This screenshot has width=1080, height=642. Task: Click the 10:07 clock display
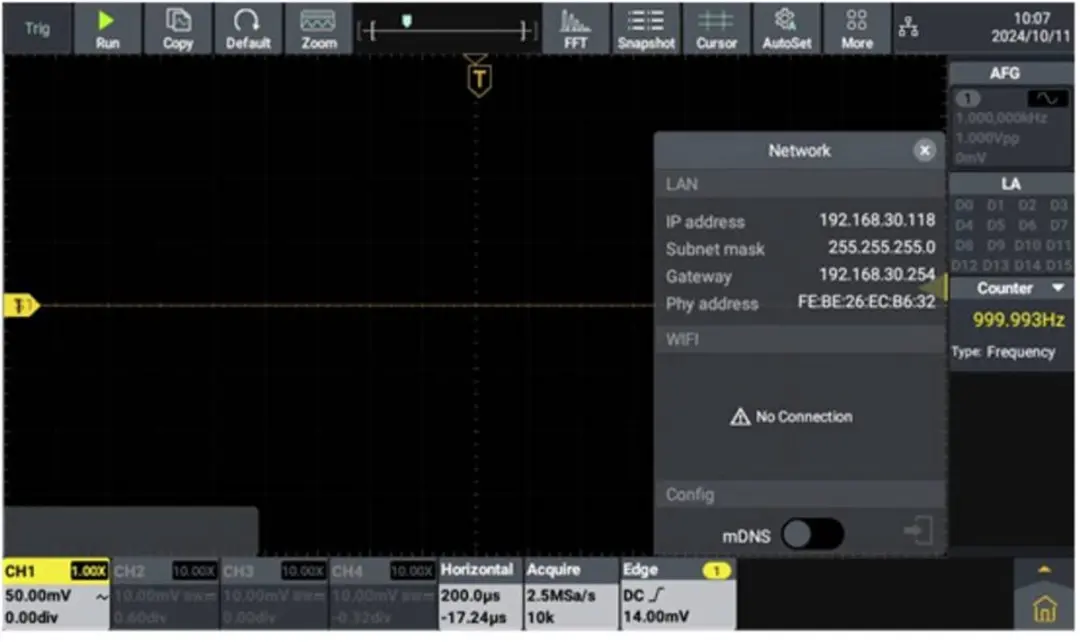tap(1031, 19)
